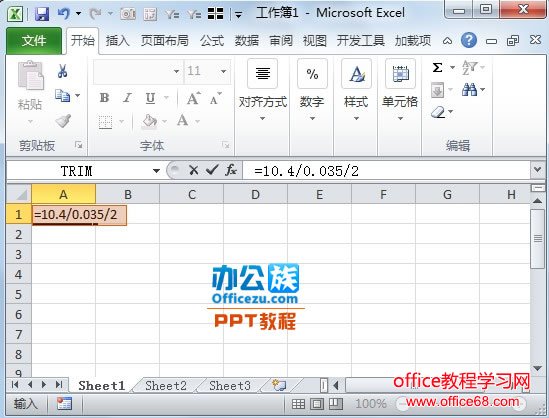Screen dimensions: 549x418
Task: Open the Clipboard dialog launcher
Action: (x=78, y=145)
